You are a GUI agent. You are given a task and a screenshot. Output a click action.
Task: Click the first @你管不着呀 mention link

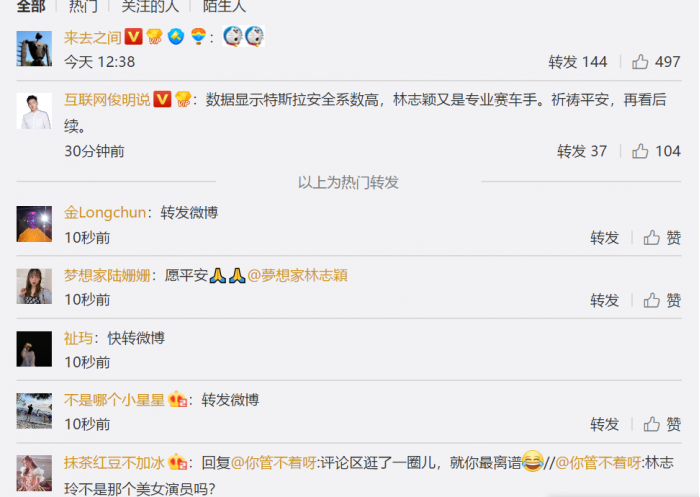click(x=274, y=463)
